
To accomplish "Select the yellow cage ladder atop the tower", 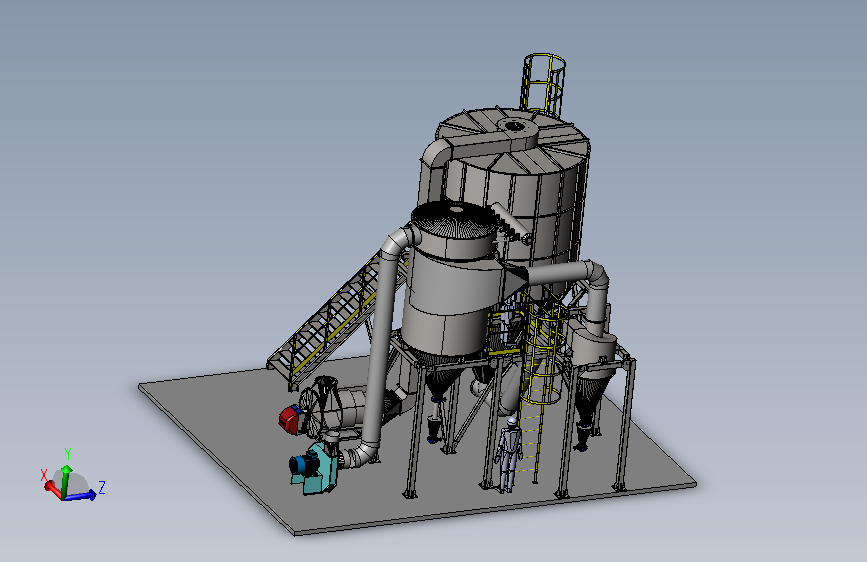I will pos(542,84).
